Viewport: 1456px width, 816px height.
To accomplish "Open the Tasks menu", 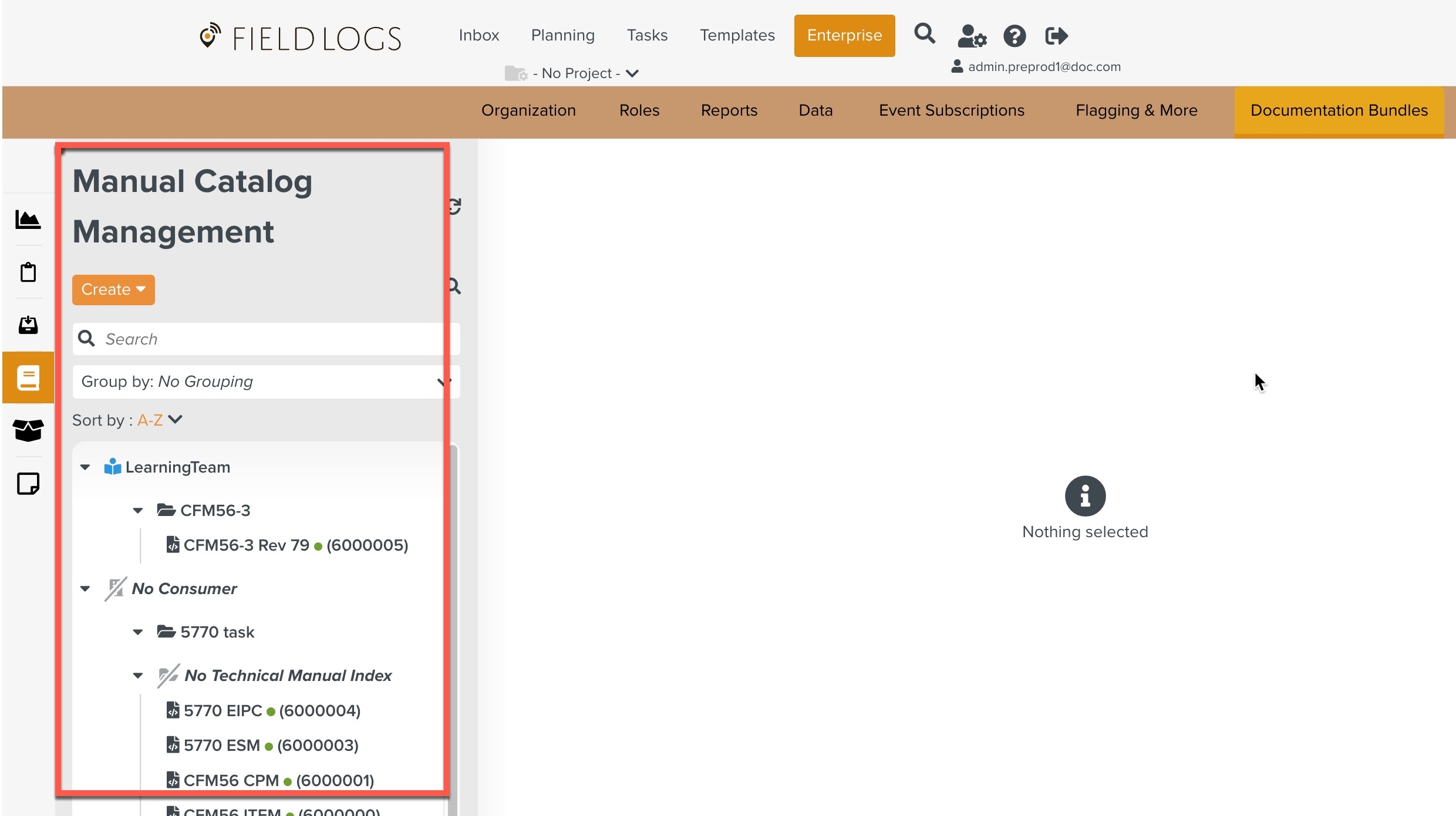I will tap(647, 35).
